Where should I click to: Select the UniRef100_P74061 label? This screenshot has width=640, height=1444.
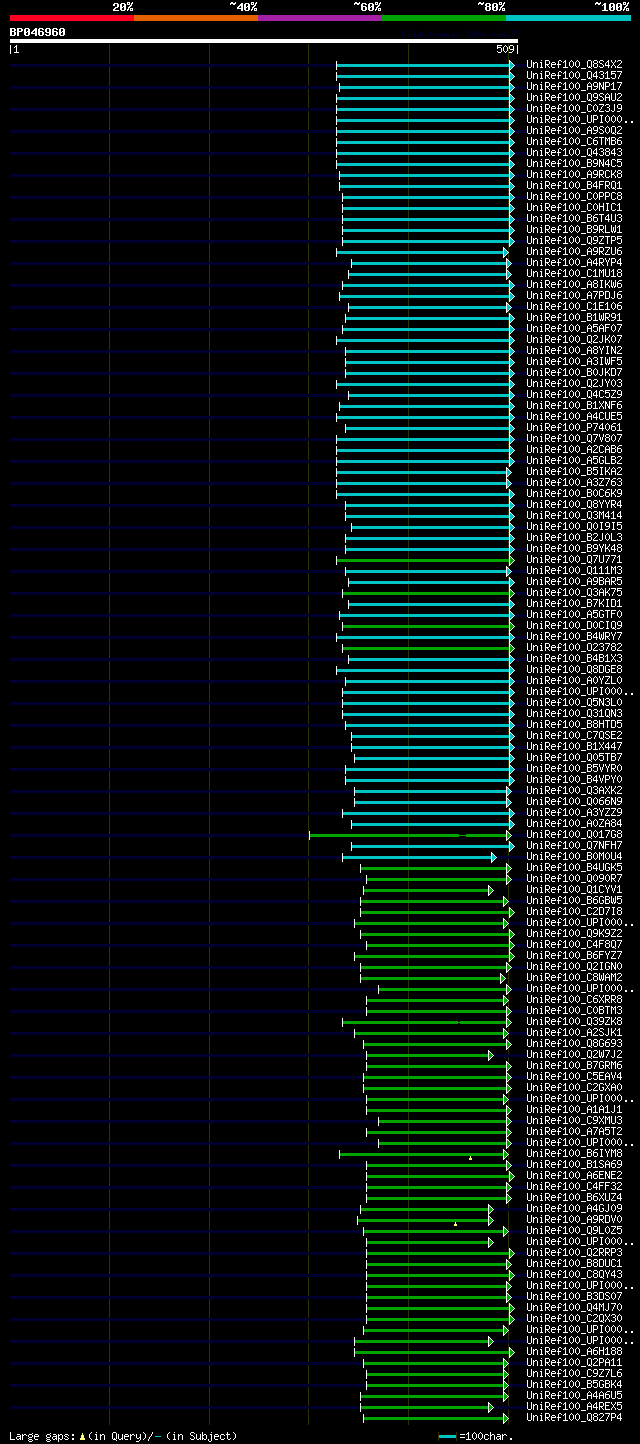(575, 427)
